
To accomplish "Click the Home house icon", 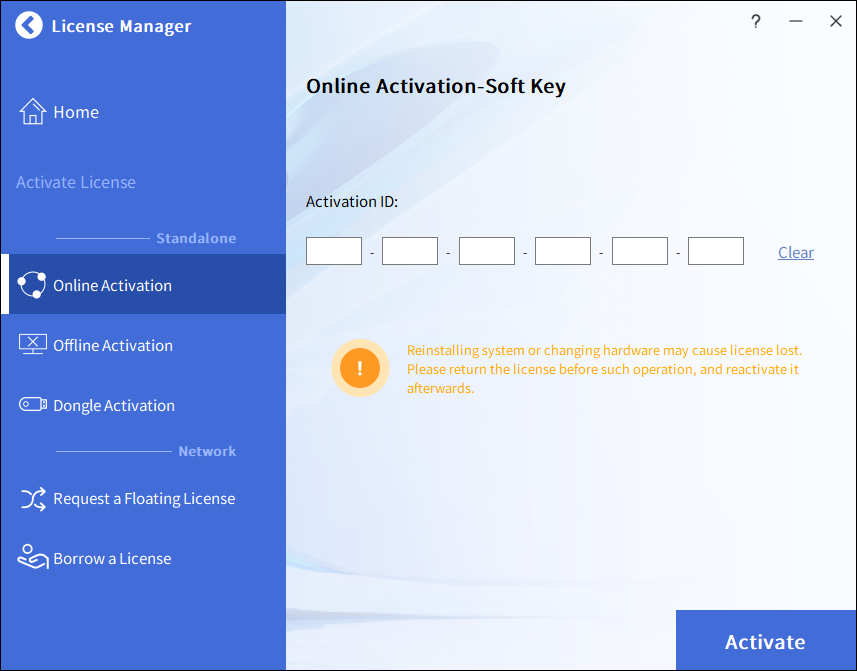I will pyautogui.click(x=33, y=112).
